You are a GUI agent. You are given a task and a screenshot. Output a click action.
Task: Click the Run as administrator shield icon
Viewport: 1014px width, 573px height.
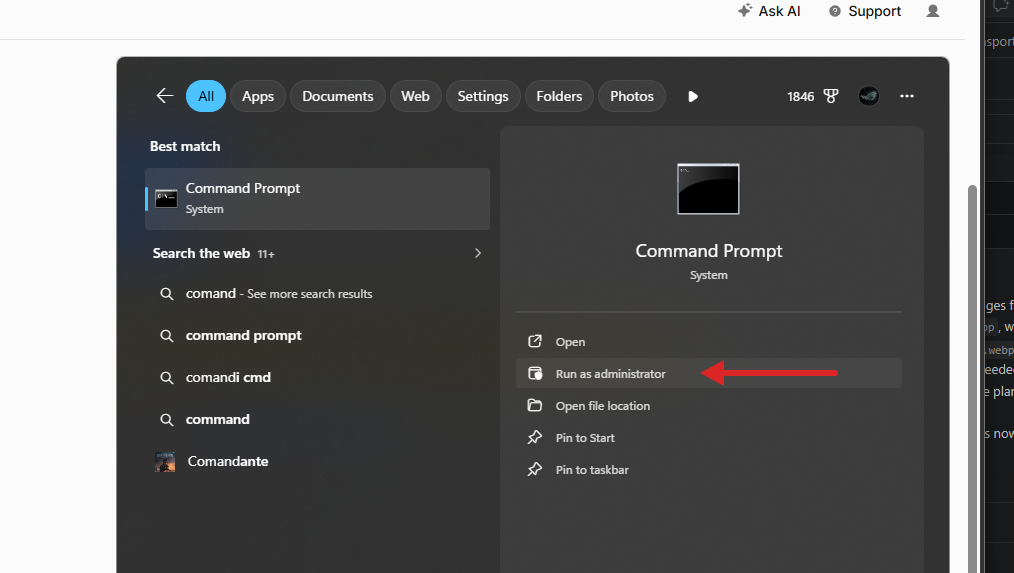tap(535, 373)
